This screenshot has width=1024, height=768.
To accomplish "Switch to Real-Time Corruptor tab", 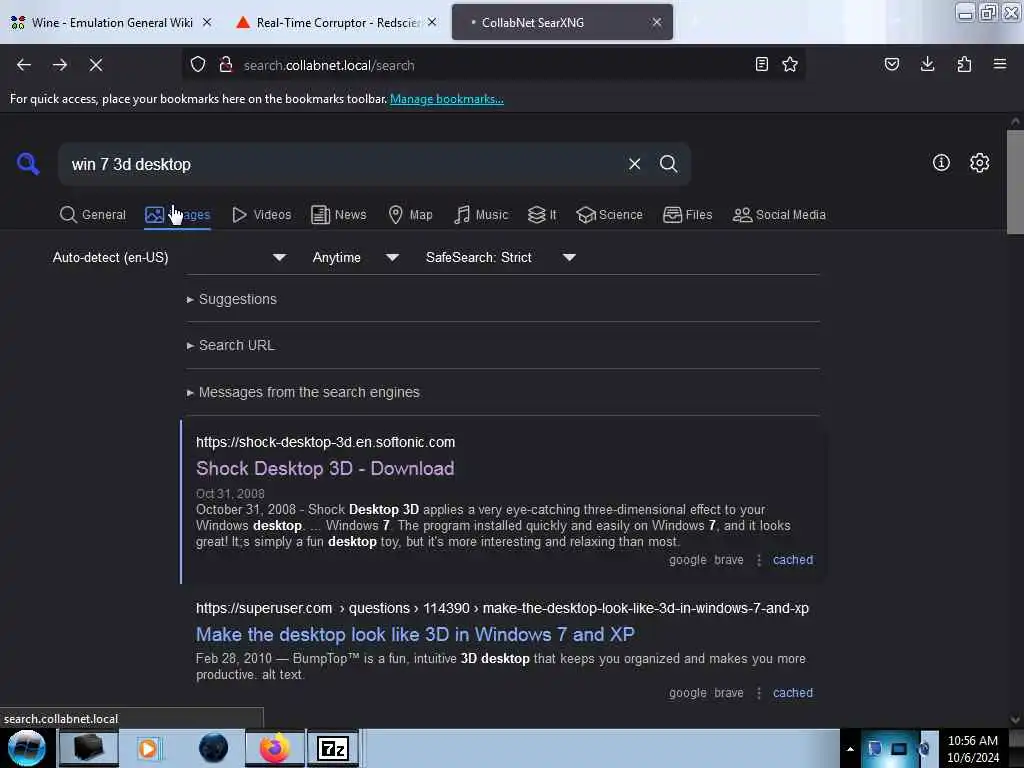I will tap(337, 22).
